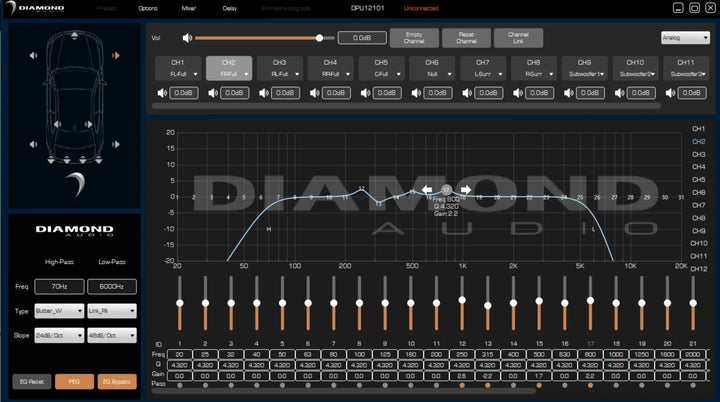Select center speaker at top of car
720x402 pixels.
pyautogui.click(x=74, y=35)
